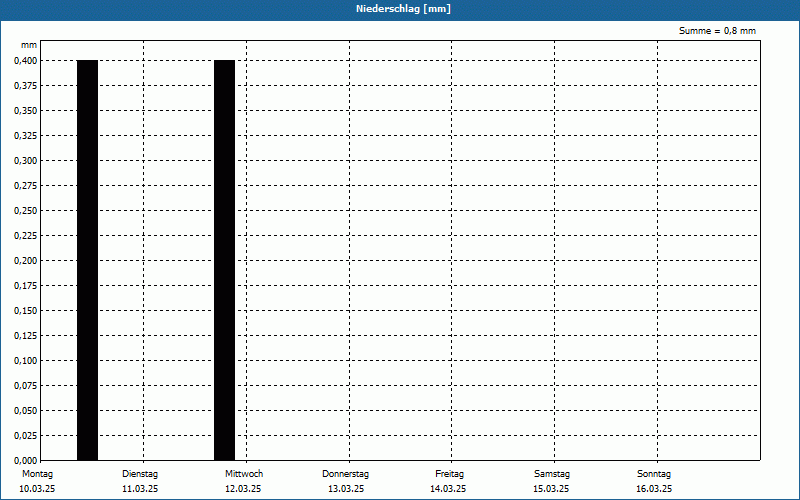Click the 0,050 y-axis value
The height and width of the screenshot is (500, 800).
[26, 411]
